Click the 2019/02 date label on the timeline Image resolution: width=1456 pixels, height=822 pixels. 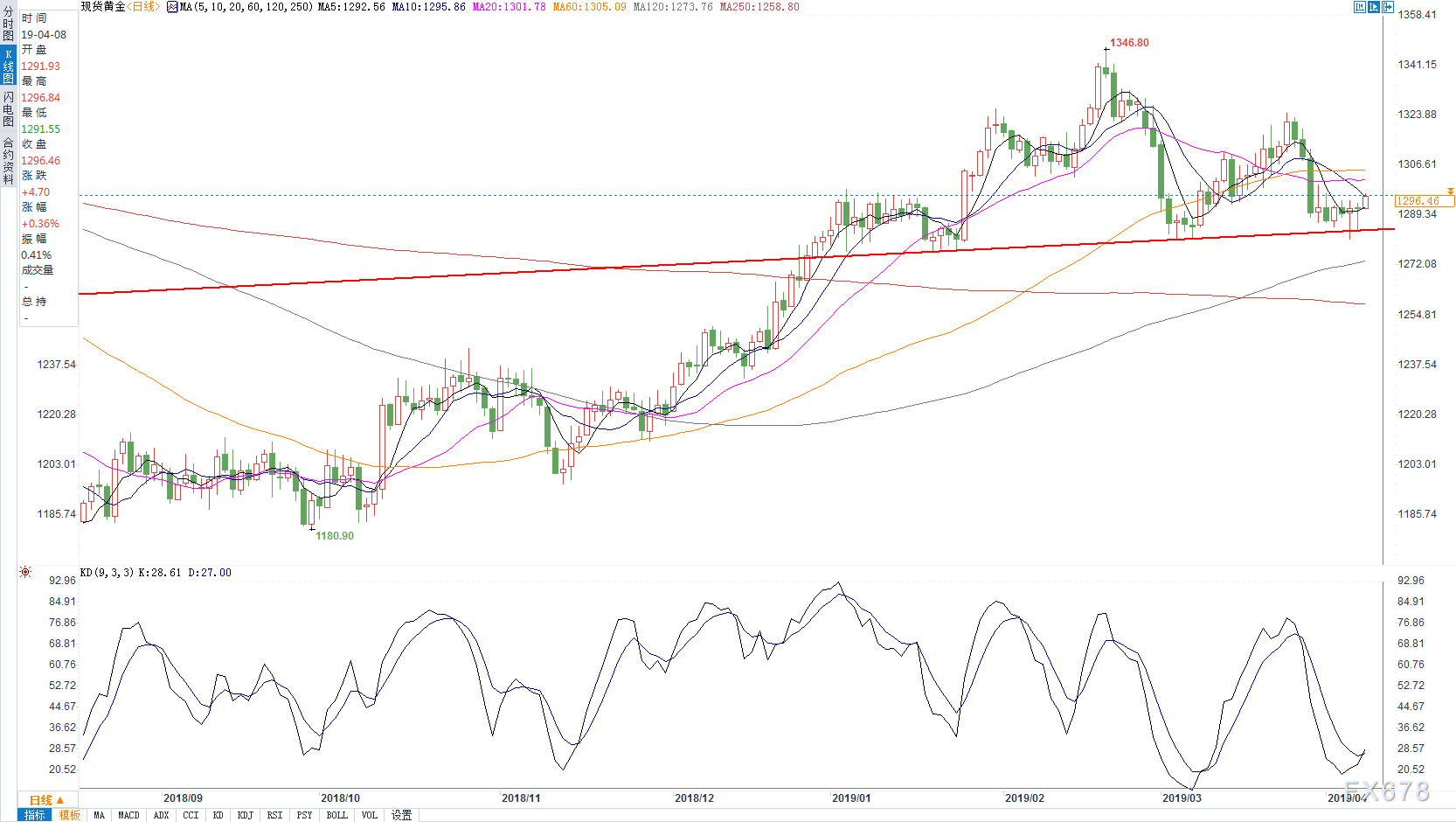[1024, 798]
